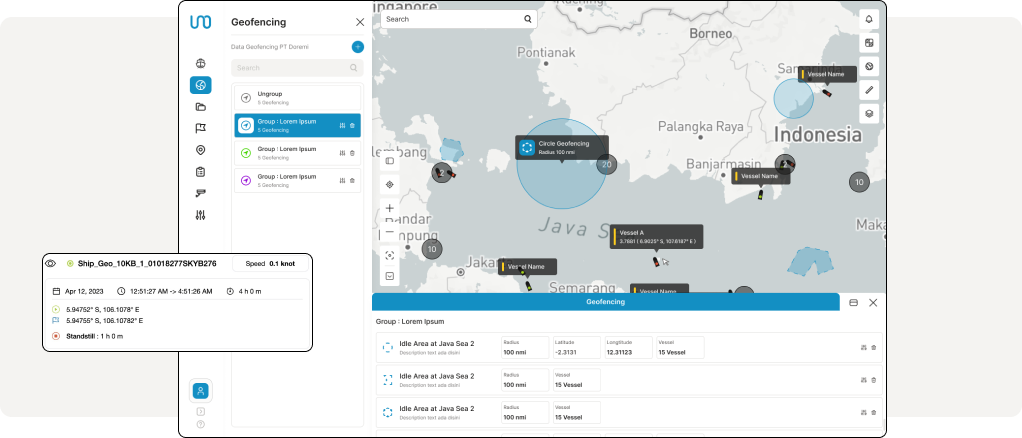Close the Geofencing side panel
The height and width of the screenshot is (438, 1022).
pyautogui.click(x=360, y=22)
